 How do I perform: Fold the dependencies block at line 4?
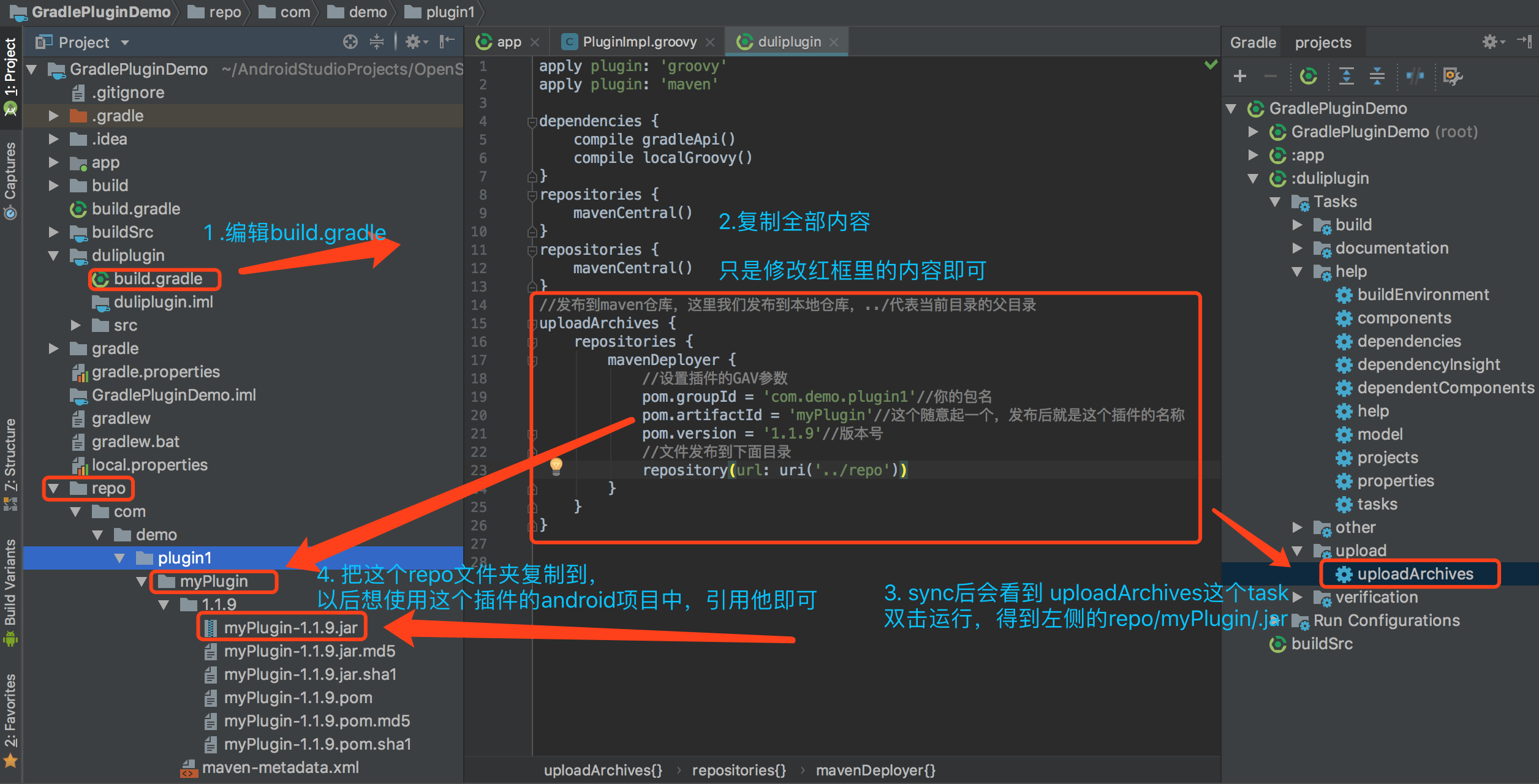pyautogui.click(x=532, y=121)
